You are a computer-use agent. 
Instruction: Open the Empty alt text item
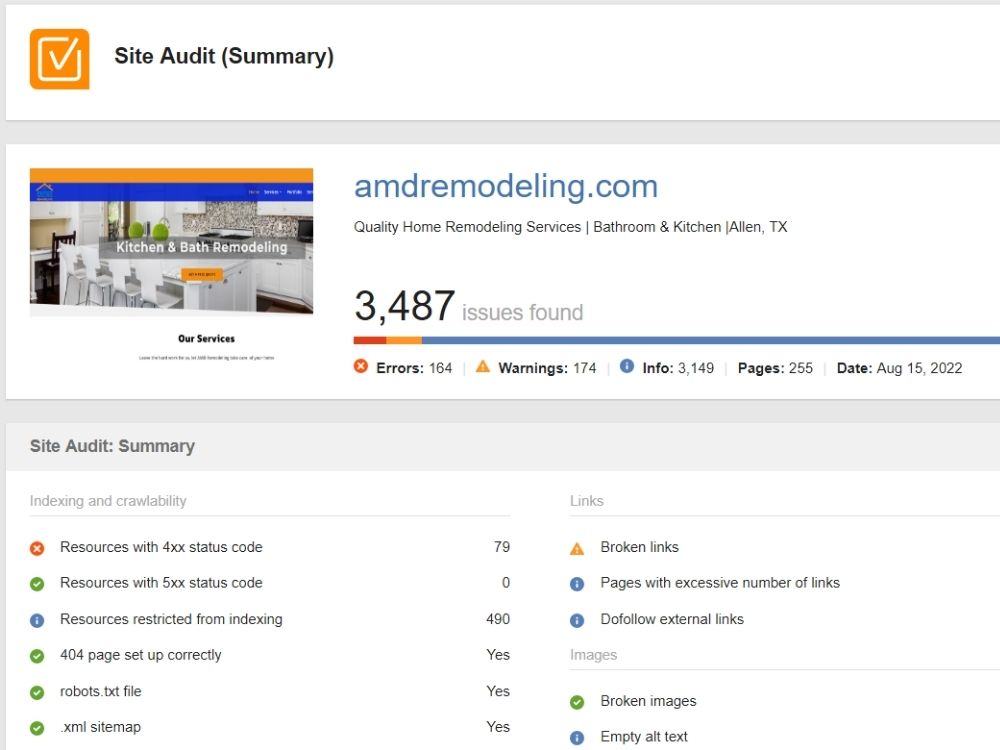(644, 737)
